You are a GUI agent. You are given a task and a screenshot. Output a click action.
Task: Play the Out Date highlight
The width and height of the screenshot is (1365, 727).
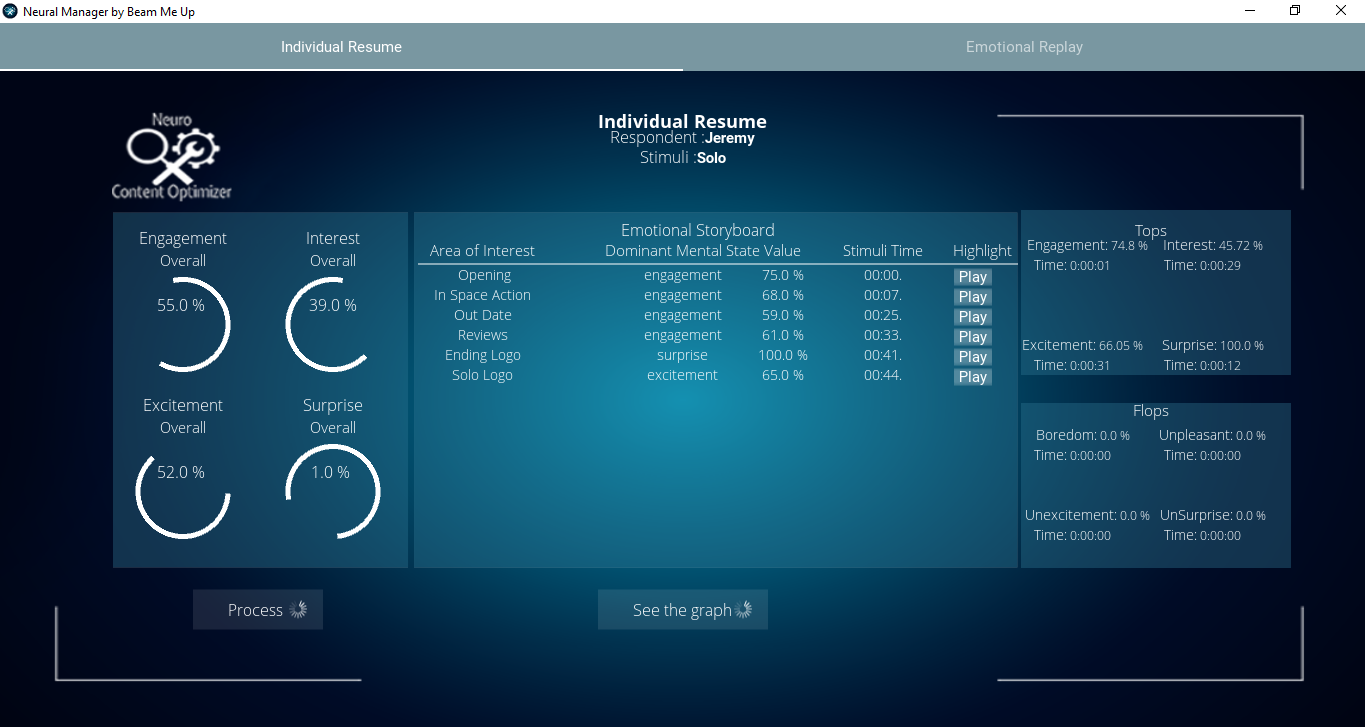(x=972, y=317)
